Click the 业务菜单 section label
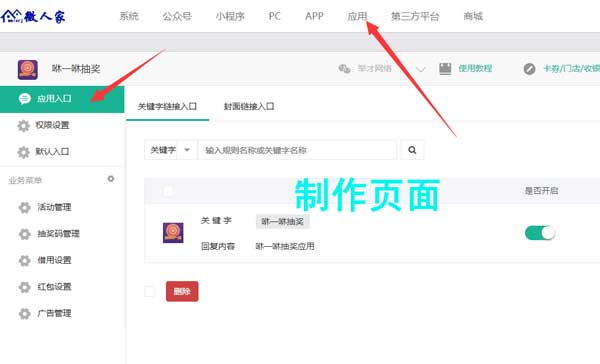The width and height of the screenshot is (600, 364). click(25, 180)
